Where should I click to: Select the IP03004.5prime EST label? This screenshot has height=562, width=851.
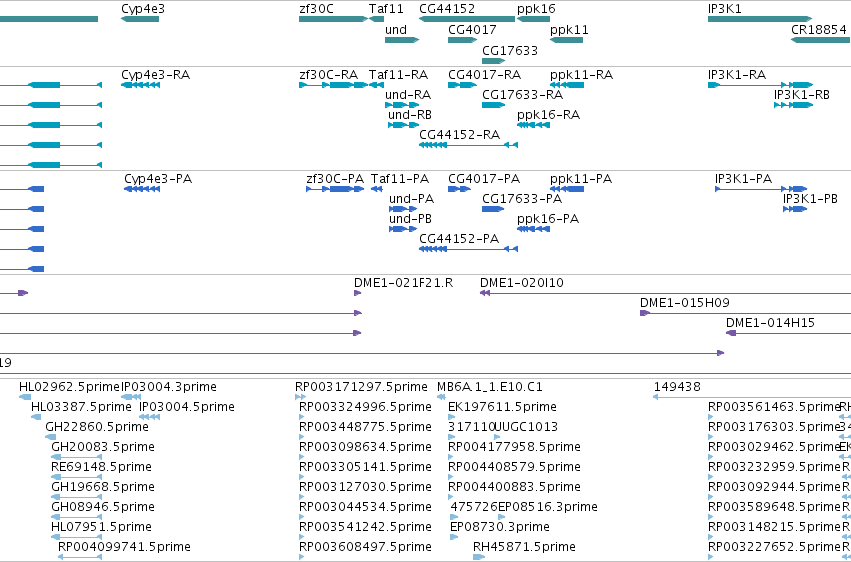click(x=187, y=407)
